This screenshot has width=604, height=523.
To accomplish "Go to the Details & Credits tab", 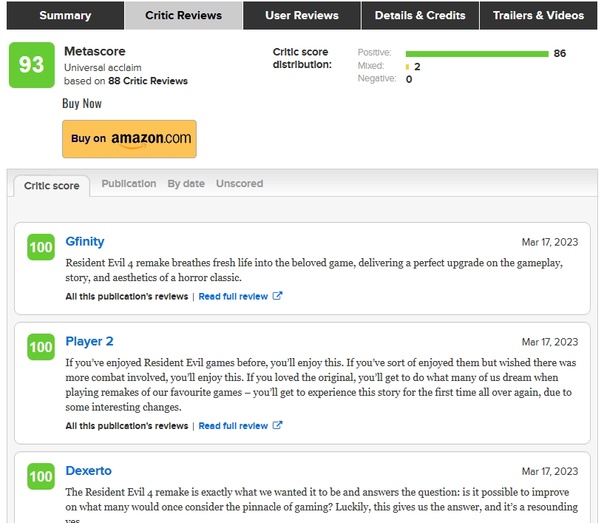I will pos(419,15).
